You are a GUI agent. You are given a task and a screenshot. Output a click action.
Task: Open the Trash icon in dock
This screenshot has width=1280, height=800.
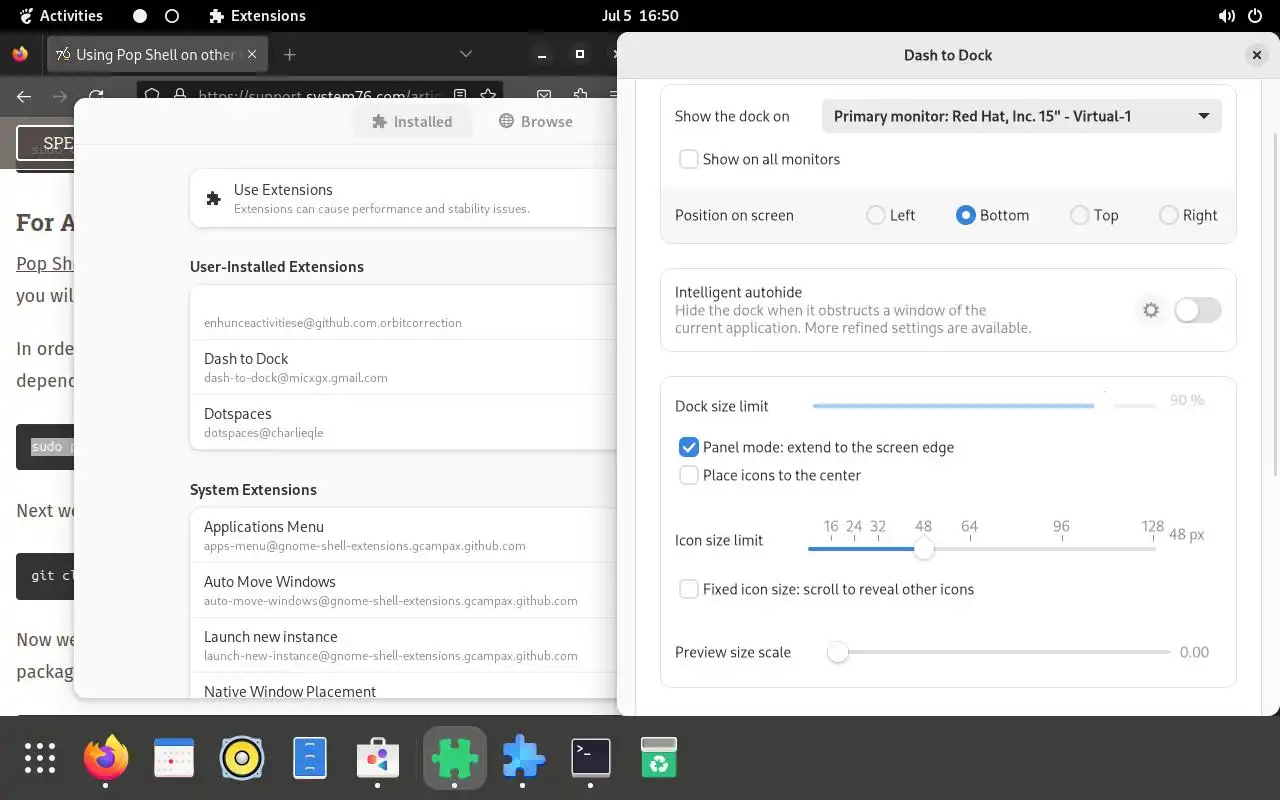tap(659, 758)
